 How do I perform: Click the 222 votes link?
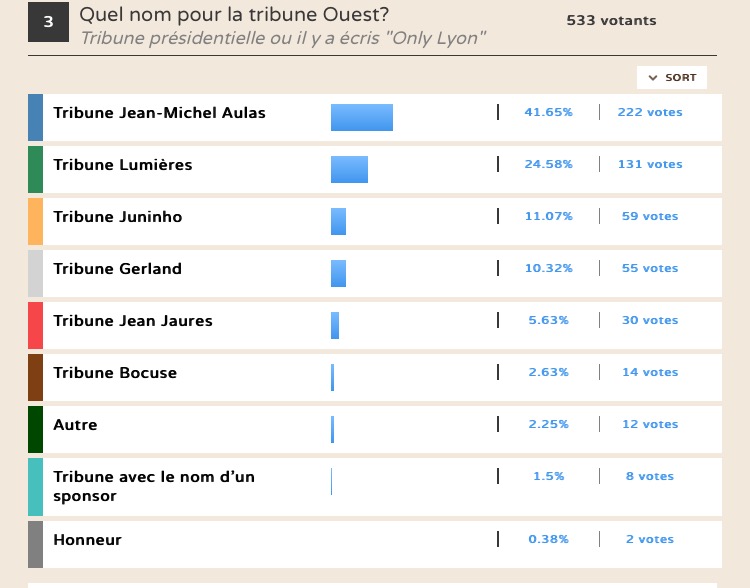tap(650, 113)
